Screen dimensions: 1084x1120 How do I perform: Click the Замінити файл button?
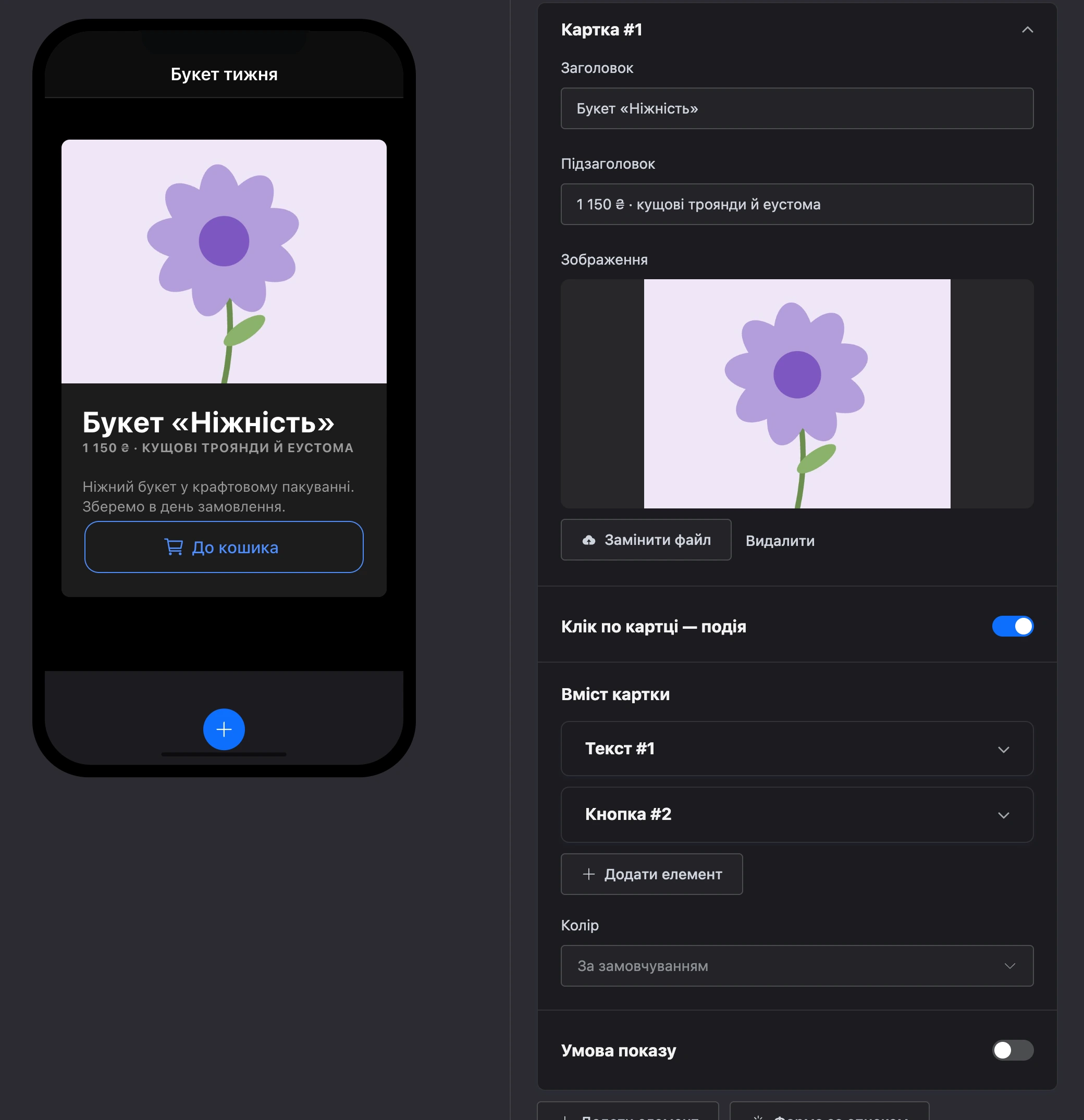click(646, 540)
